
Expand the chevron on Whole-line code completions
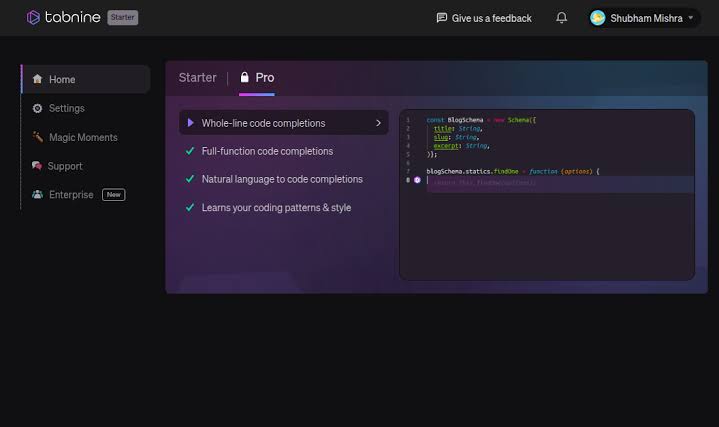click(378, 123)
